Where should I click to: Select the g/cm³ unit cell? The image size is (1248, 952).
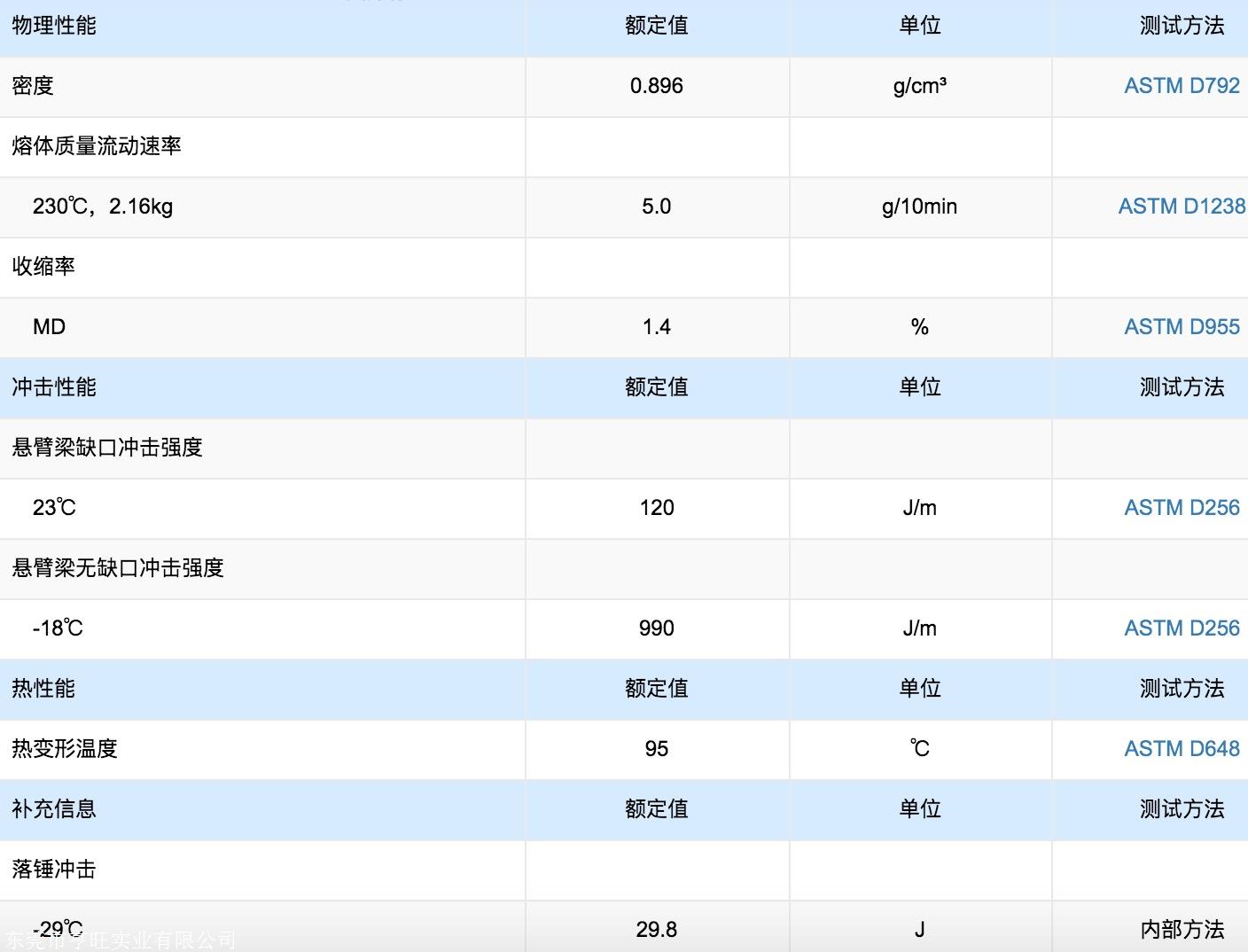coord(920,86)
